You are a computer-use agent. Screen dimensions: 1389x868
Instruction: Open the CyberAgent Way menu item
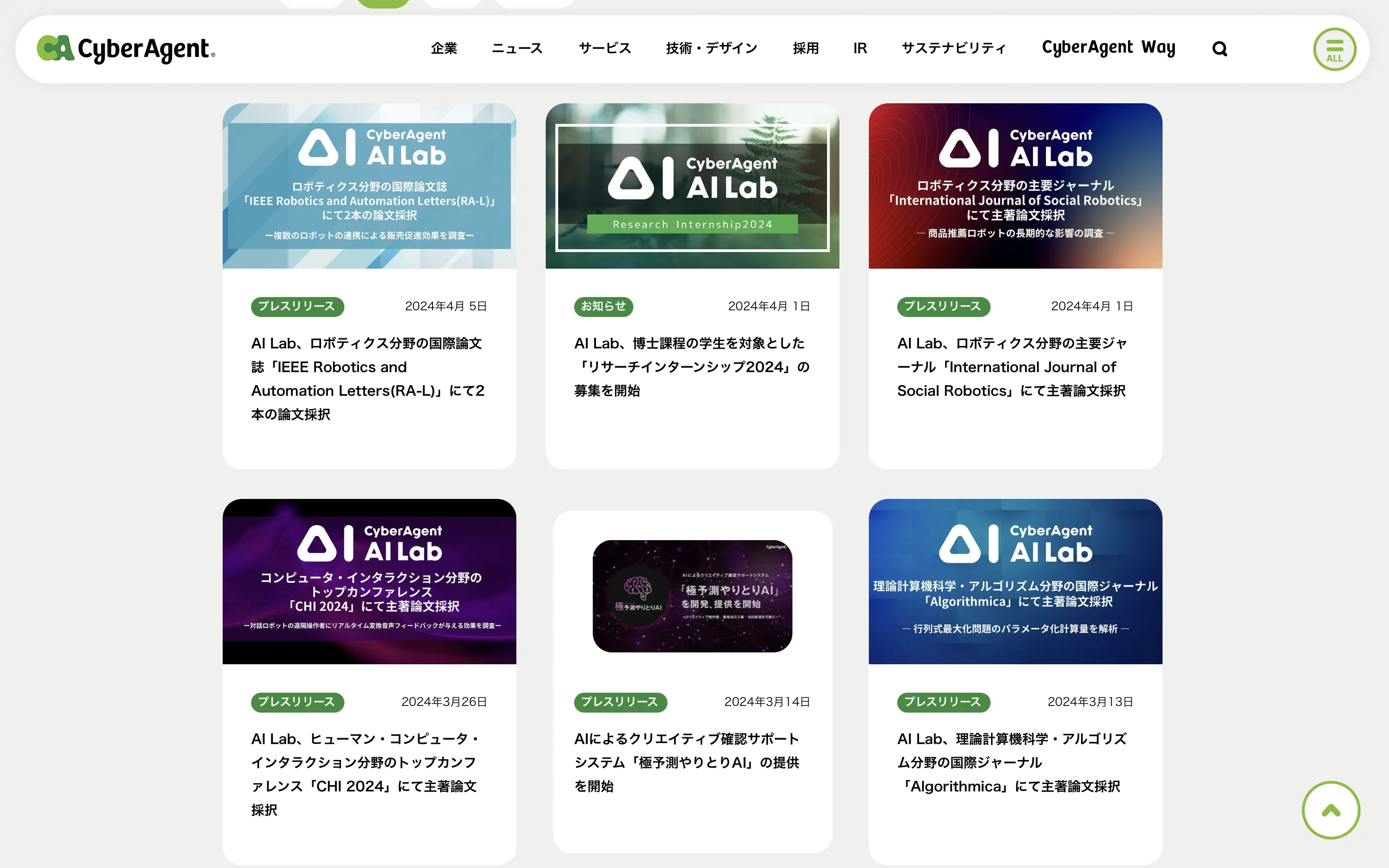pos(1109,48)
